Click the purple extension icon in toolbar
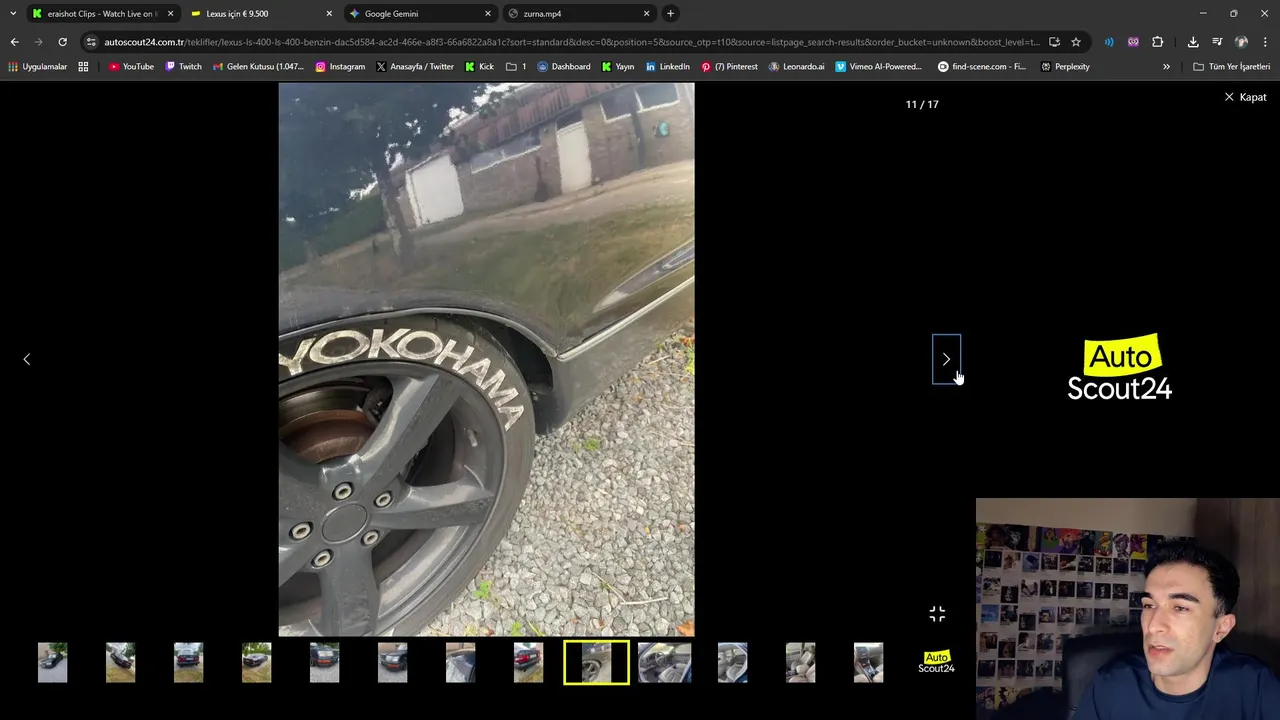Image resolution: width=1280 pixels, height=720 pixels. 1133,42
